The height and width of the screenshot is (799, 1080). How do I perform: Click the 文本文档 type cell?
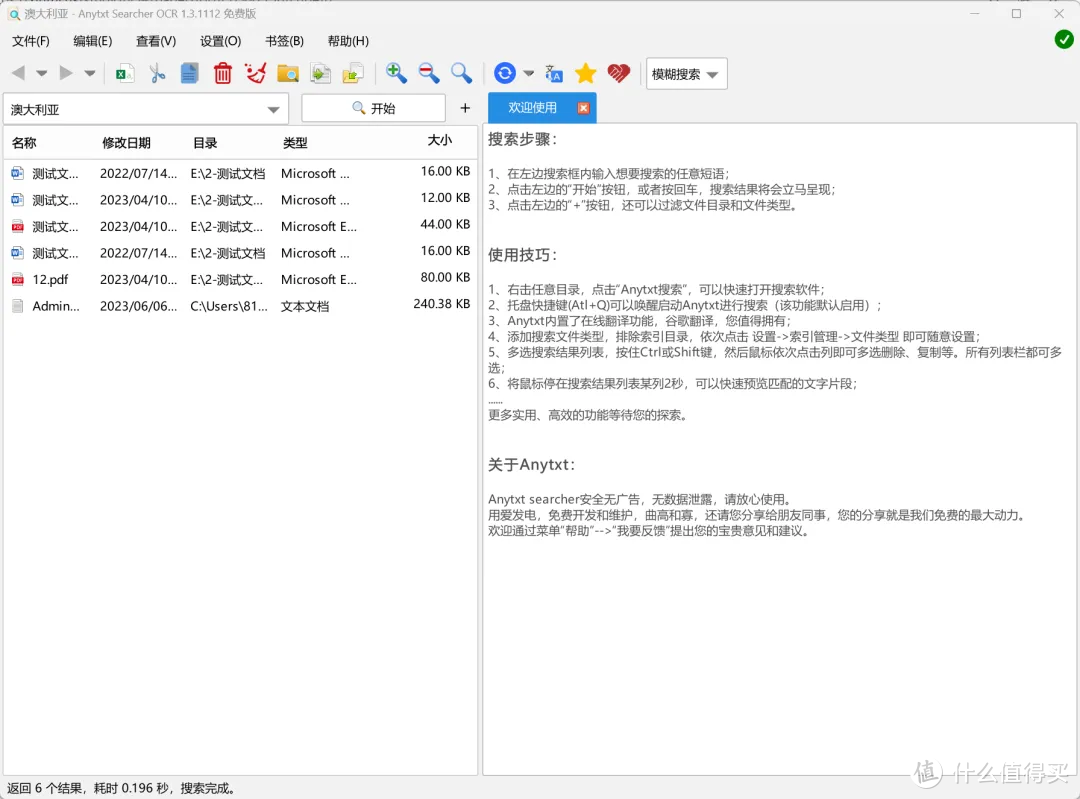[x=305, y=307]
